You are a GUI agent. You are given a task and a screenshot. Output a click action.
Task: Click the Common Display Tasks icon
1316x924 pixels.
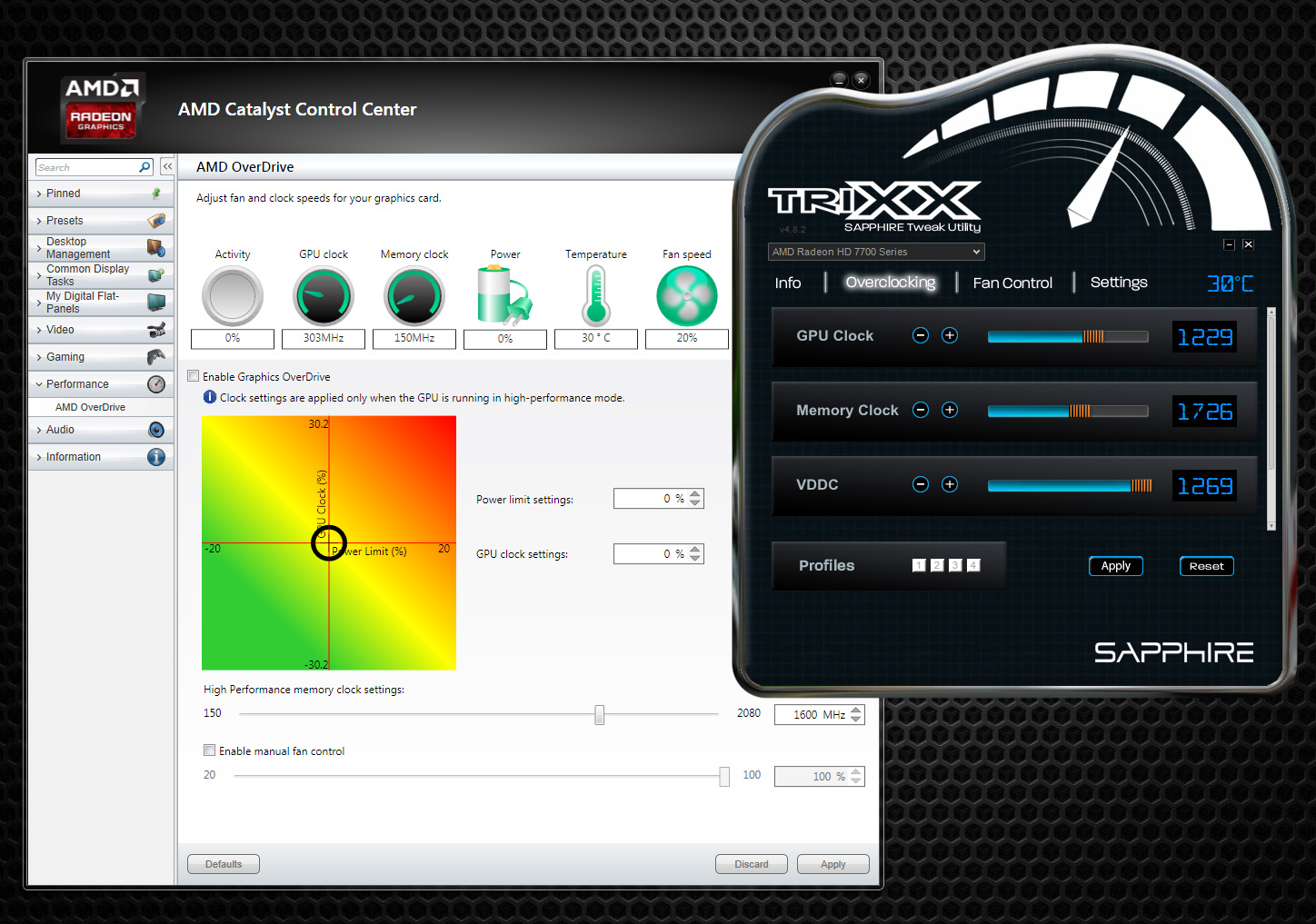coord(156,274)
